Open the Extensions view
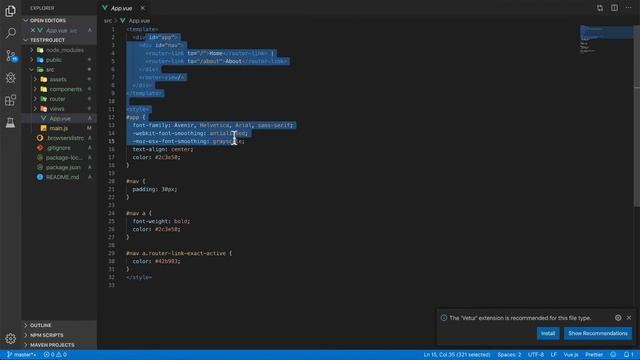The width and height of the screenshot is (640, 360). [x=11, y=100]
